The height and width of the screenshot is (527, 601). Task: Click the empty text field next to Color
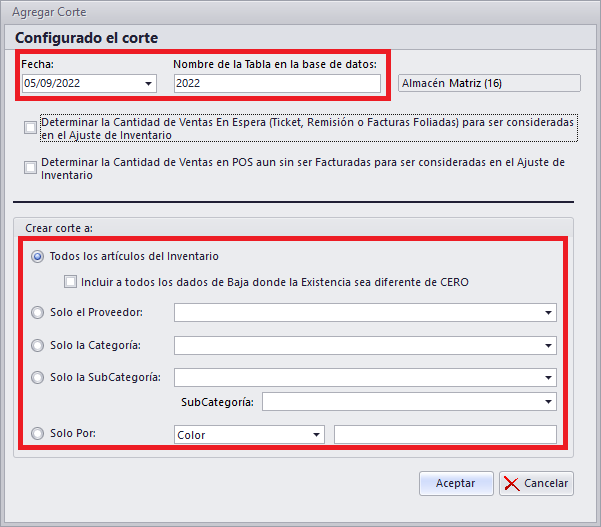[x=445, y=434]
